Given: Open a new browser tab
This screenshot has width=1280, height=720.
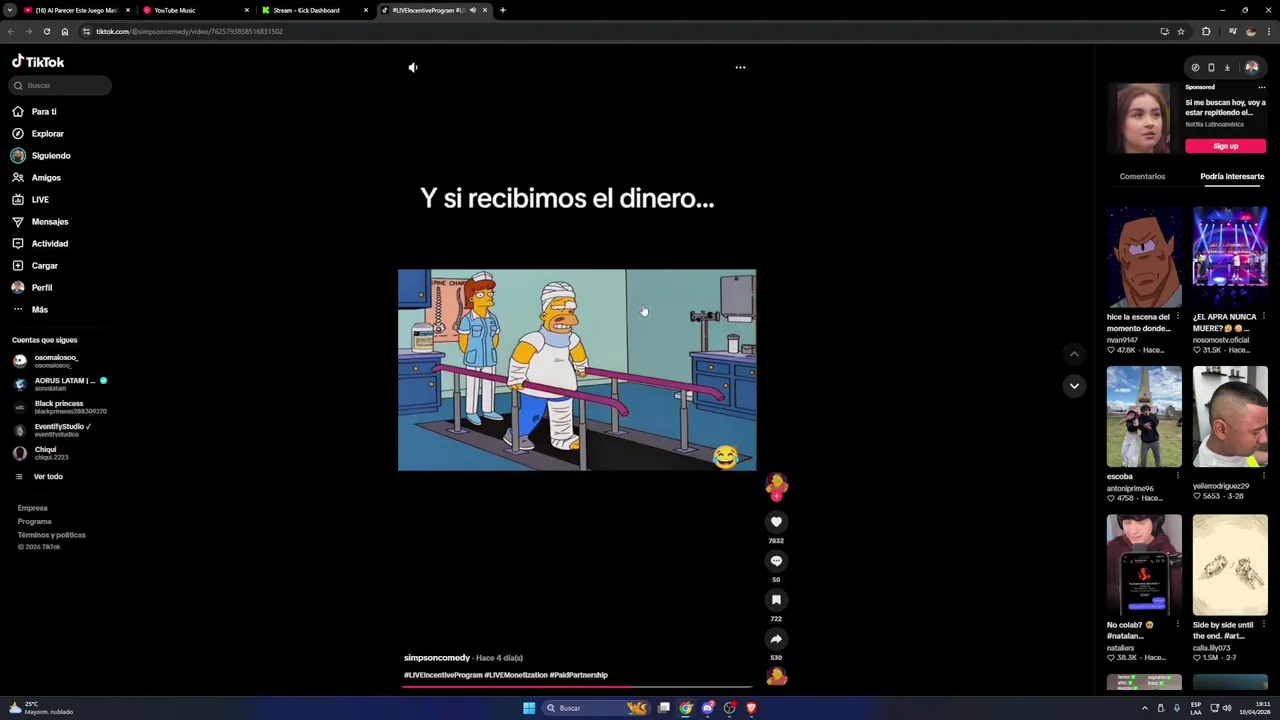Looking at the screenshot, I should (503, 10).
